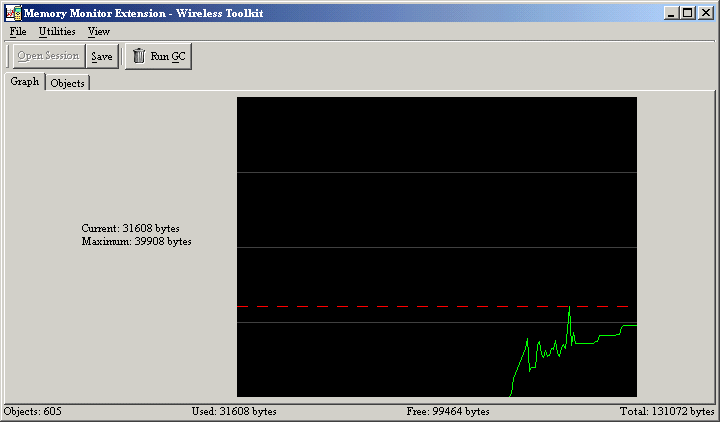The image size is (720, 422).
Task: Click the toolbar drag handle grip
Action: tap(8, 56)
